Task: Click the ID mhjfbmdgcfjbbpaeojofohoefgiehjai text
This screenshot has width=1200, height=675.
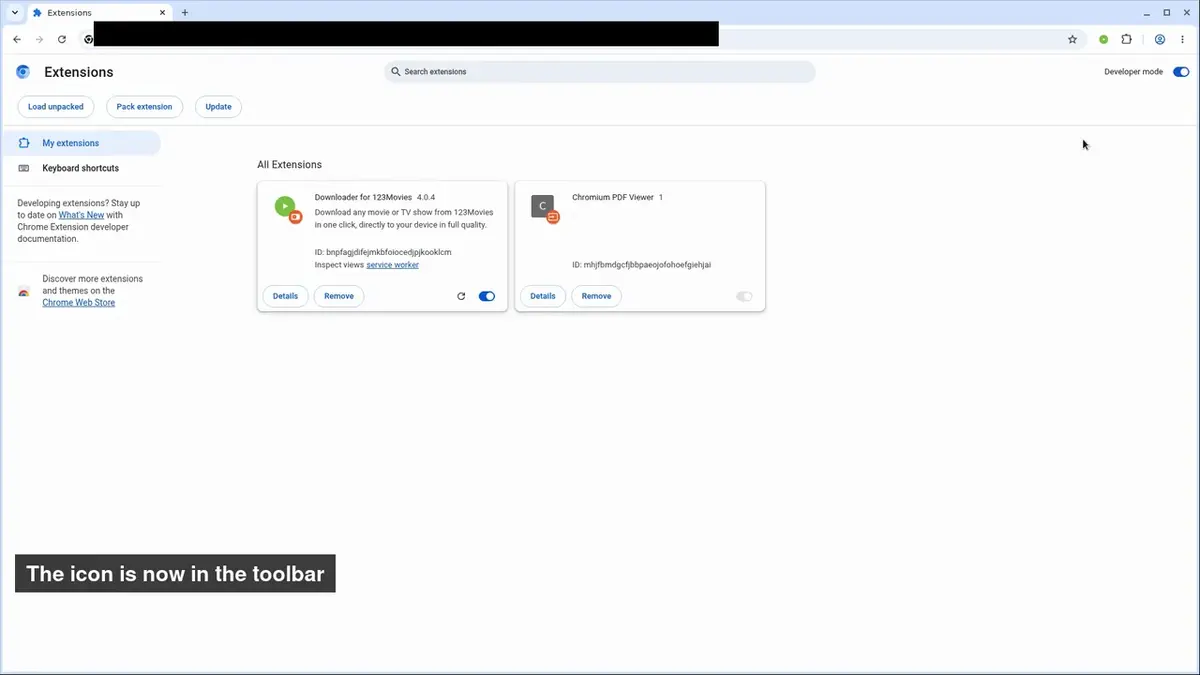Action: coord(641,265)
